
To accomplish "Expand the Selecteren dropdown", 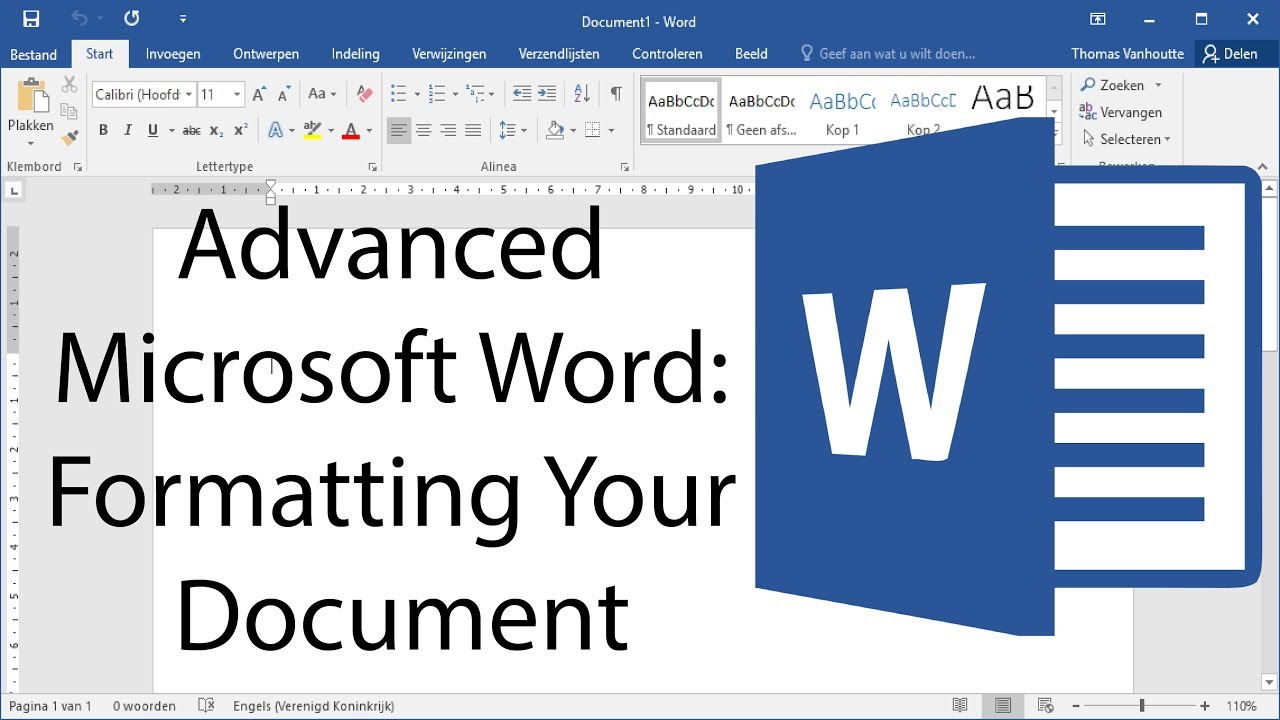I will [1134, 139].
